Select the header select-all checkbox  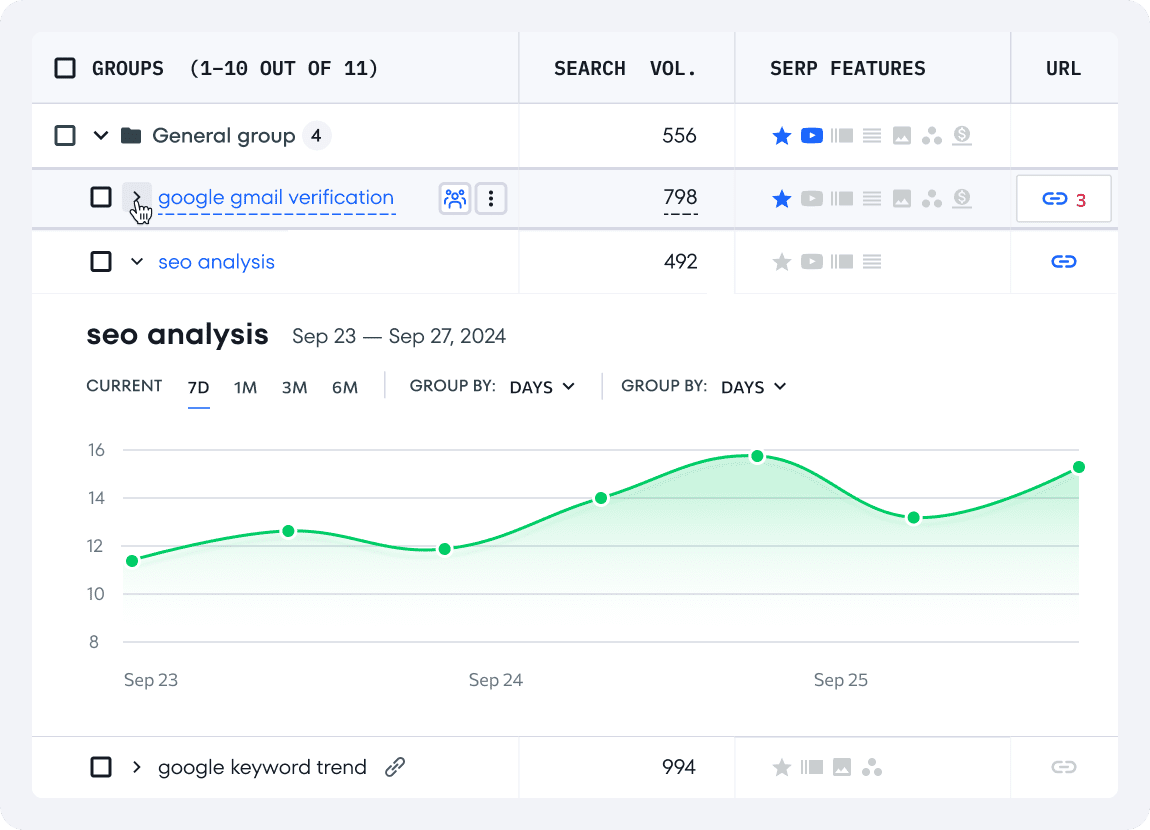pyautogui.click(x=66, y=67)
